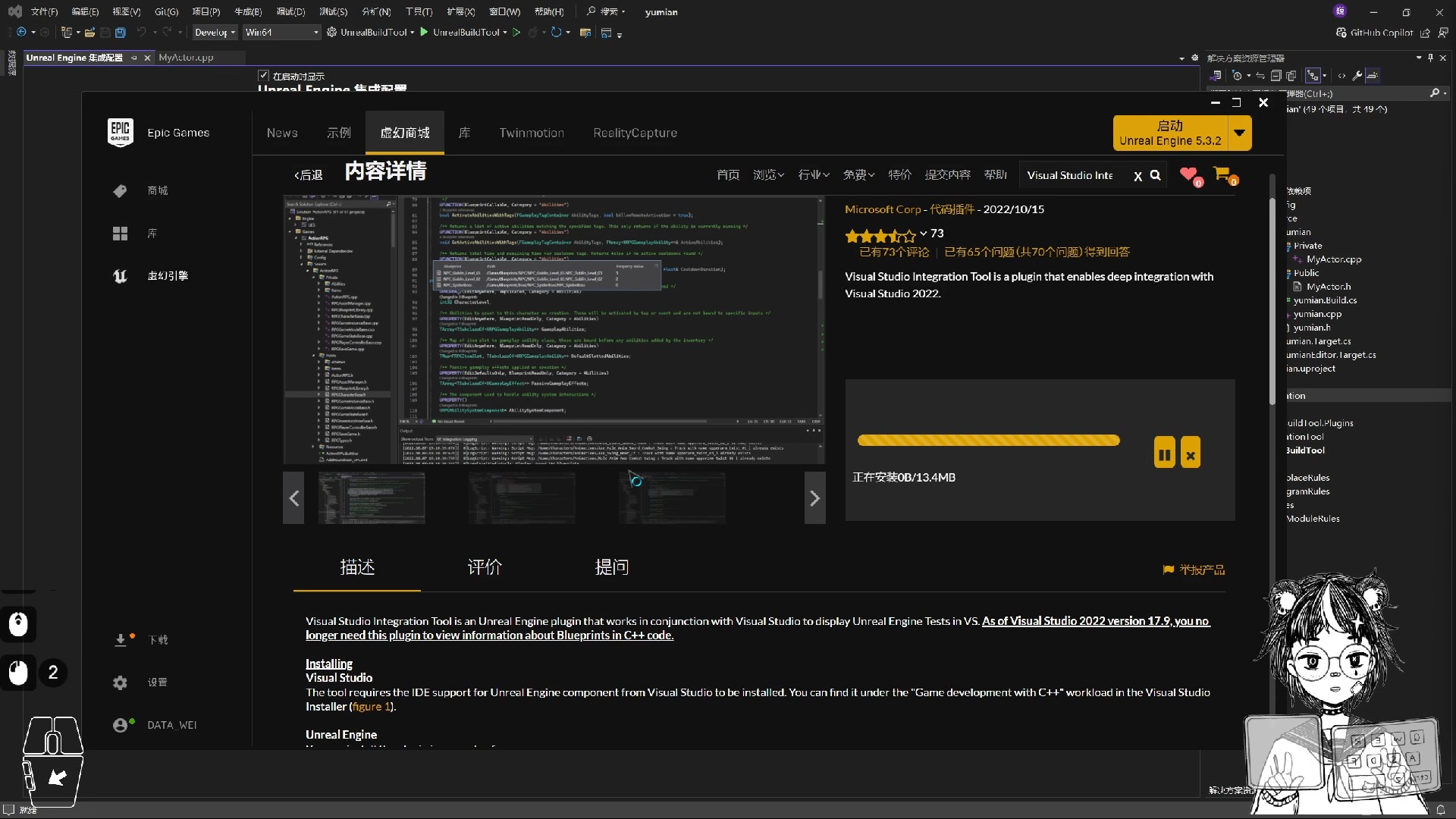Click the yellow installation progress bar
1456x819 pixels.
click(988, 441)
